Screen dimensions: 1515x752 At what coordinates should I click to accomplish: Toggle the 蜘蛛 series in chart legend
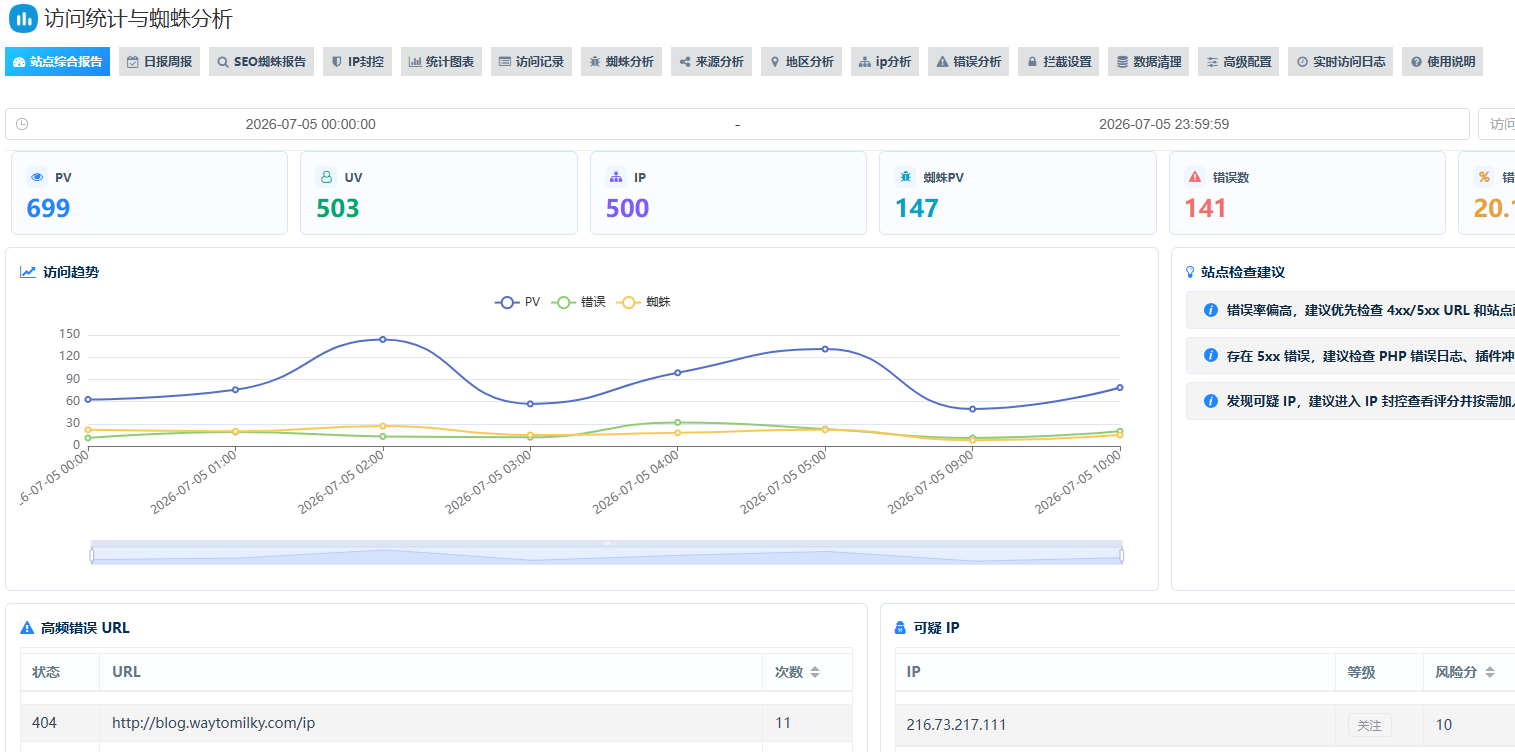644,301
